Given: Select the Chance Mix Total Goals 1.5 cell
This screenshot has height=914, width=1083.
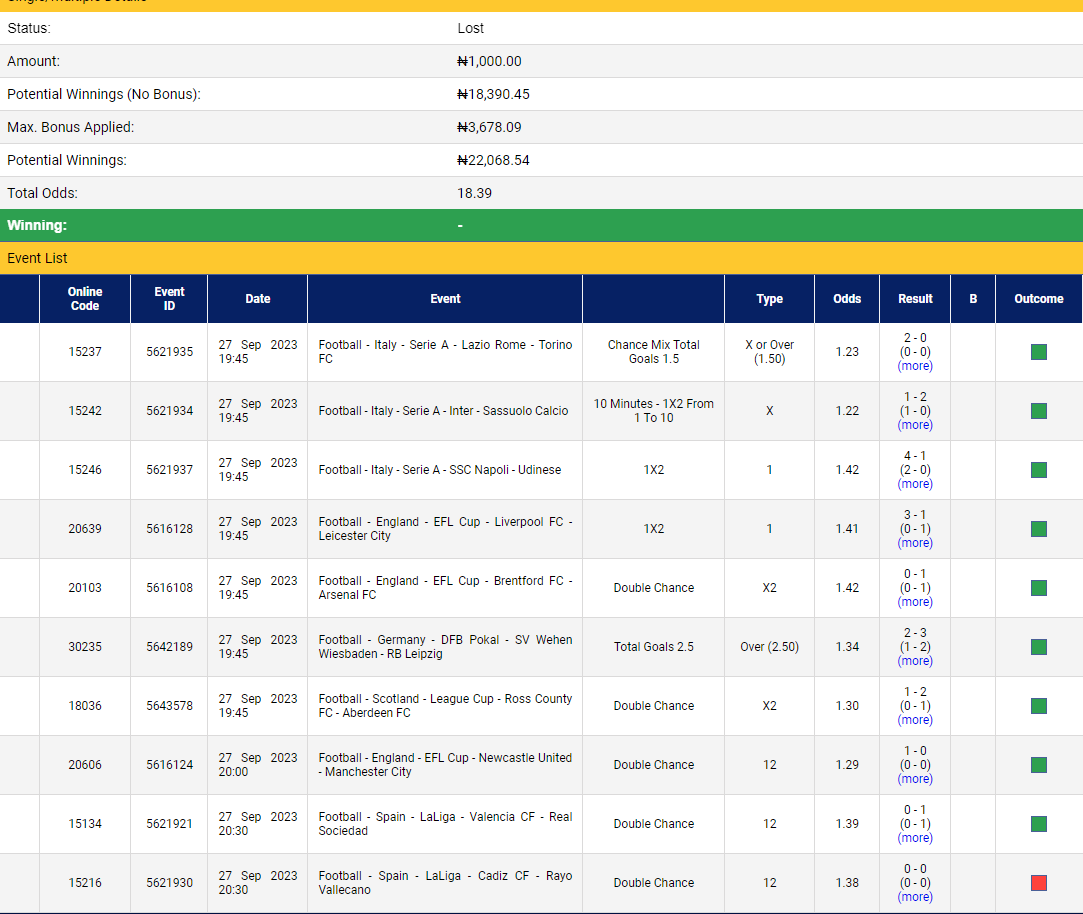Looking at the screenshot, I should pos(653,352).
